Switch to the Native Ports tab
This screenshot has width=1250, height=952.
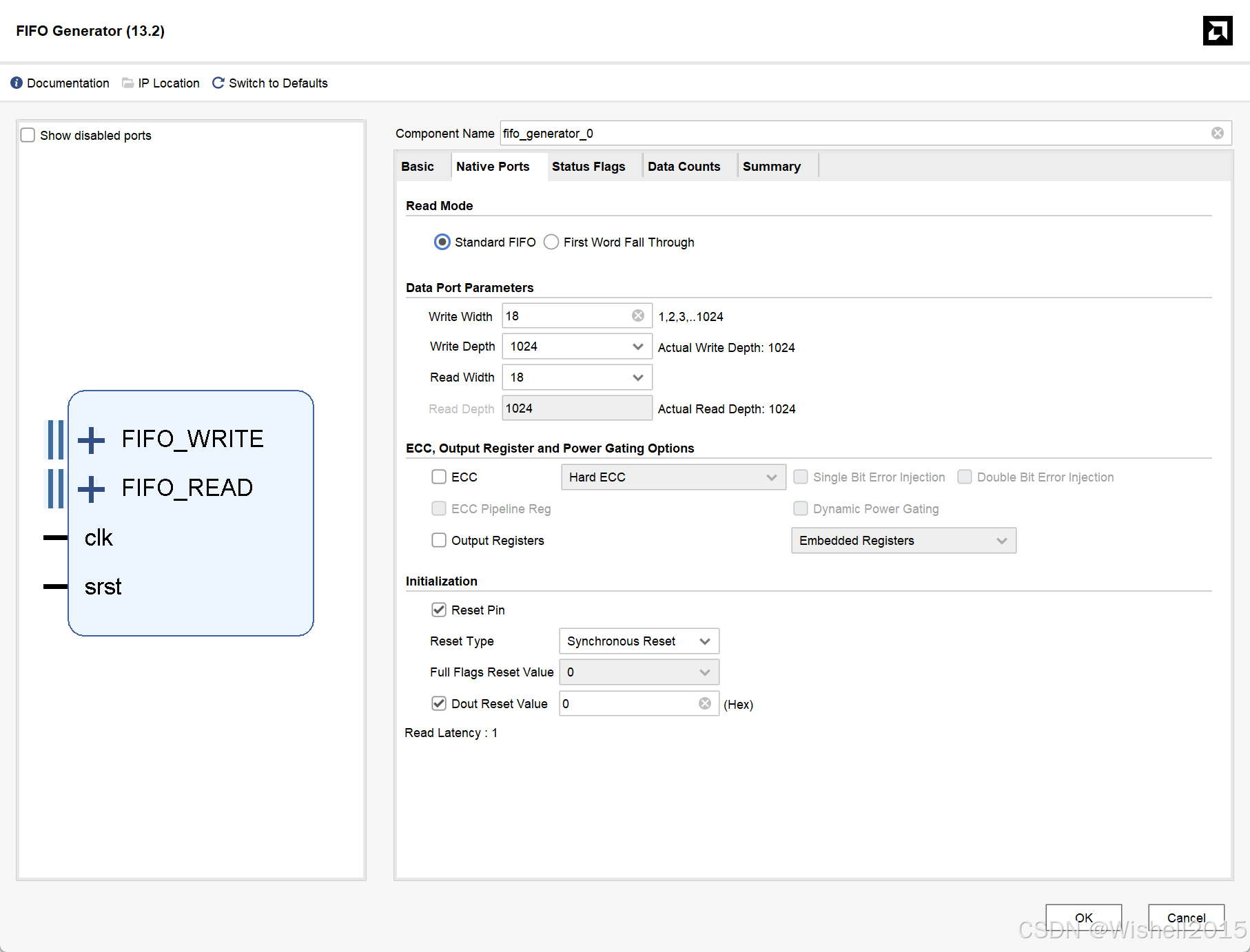click(493, 167)
